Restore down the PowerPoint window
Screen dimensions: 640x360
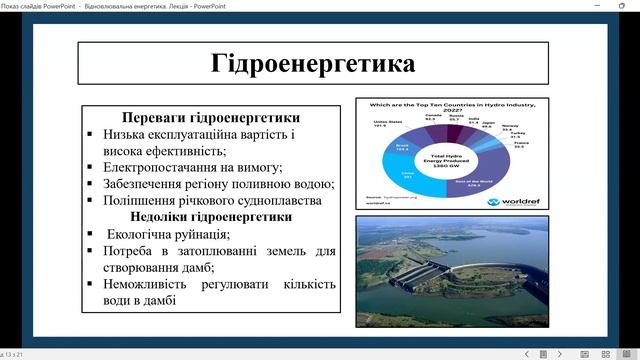[x=622, y=6]
